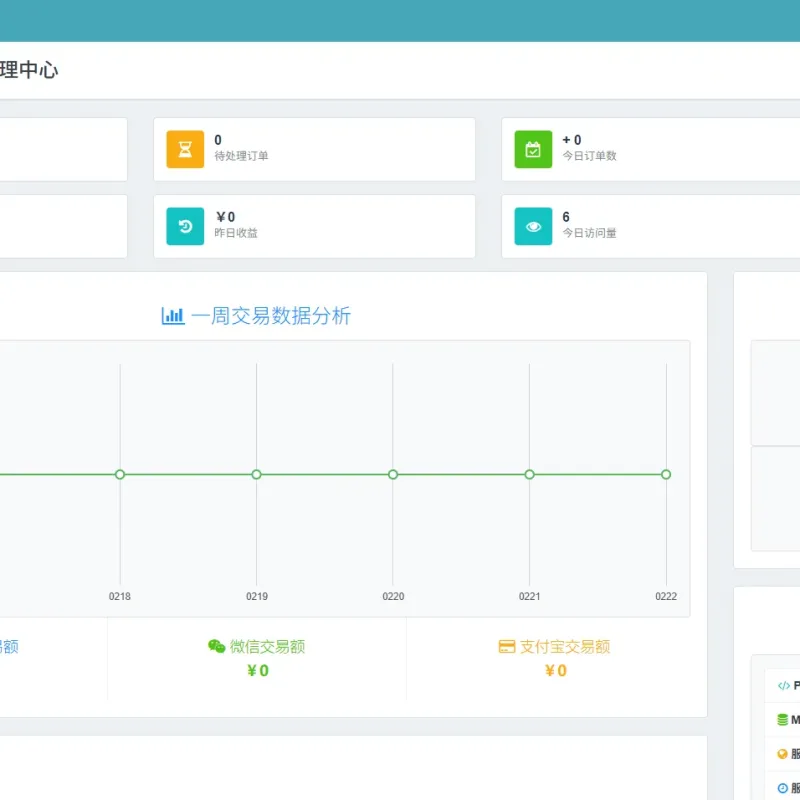Click the WeChat icon next to 微信交易额
The image size is (800, 800).
216,646
